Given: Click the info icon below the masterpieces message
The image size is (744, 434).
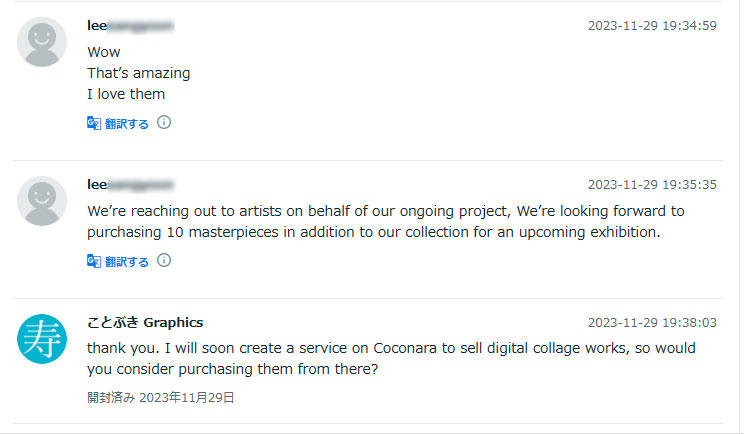Looking at the screenshot, I should coord(164,260).
